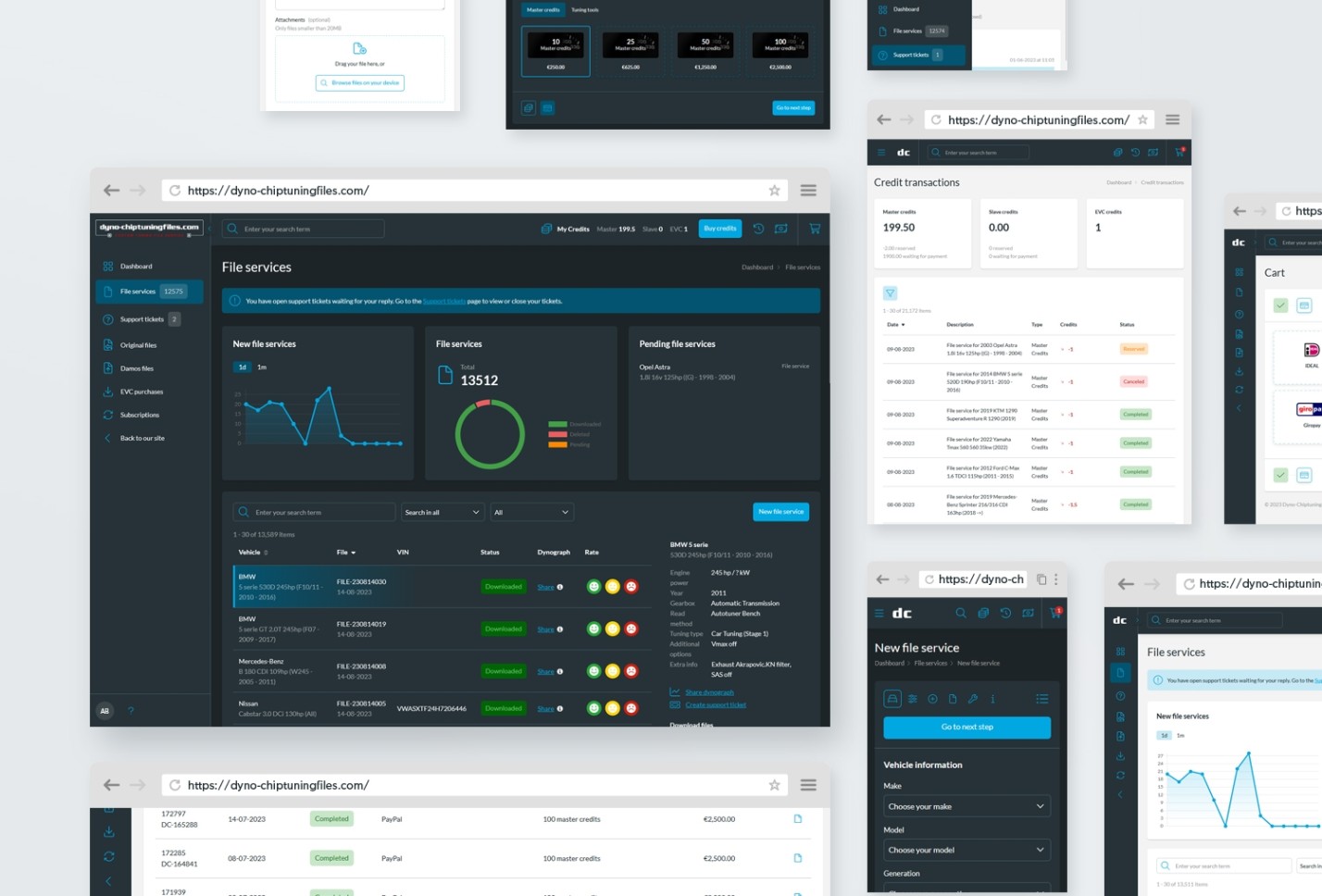Viewport: 1322px width, 896px height.
Task: Click the green Downloaded legend swatch
Action: [557, 425]
